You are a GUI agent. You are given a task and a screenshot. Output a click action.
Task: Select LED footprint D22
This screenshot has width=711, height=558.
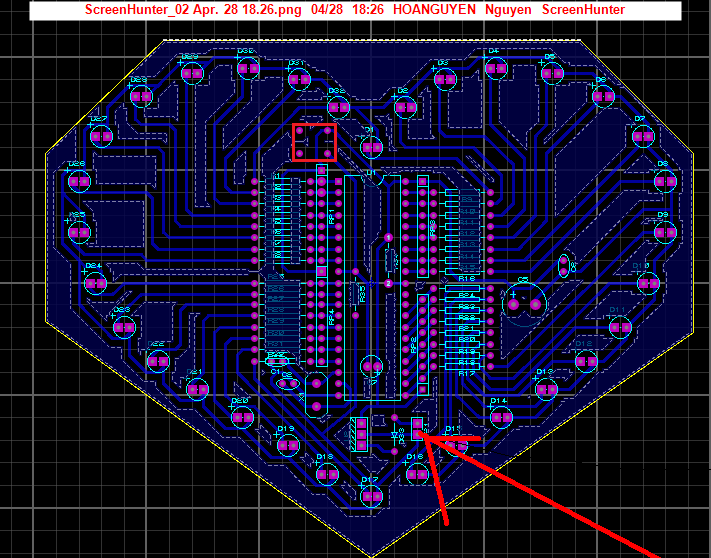[x=158, y=361]
